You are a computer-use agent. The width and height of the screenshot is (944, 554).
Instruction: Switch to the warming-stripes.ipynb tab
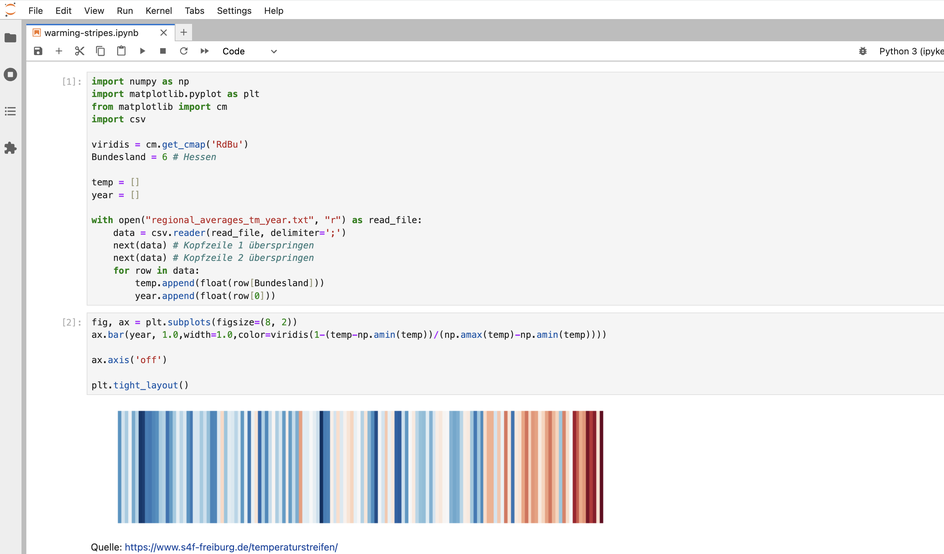(92, 33)
